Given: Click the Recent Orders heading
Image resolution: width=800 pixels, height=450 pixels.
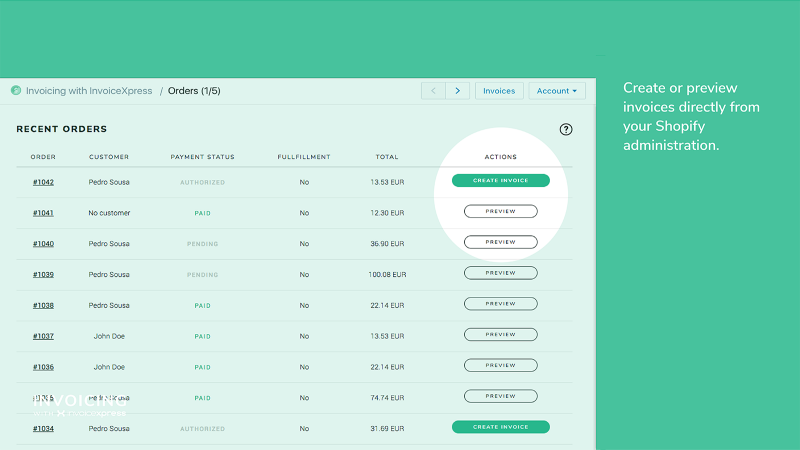Looking at the screenshot, I should click(62, 129).
